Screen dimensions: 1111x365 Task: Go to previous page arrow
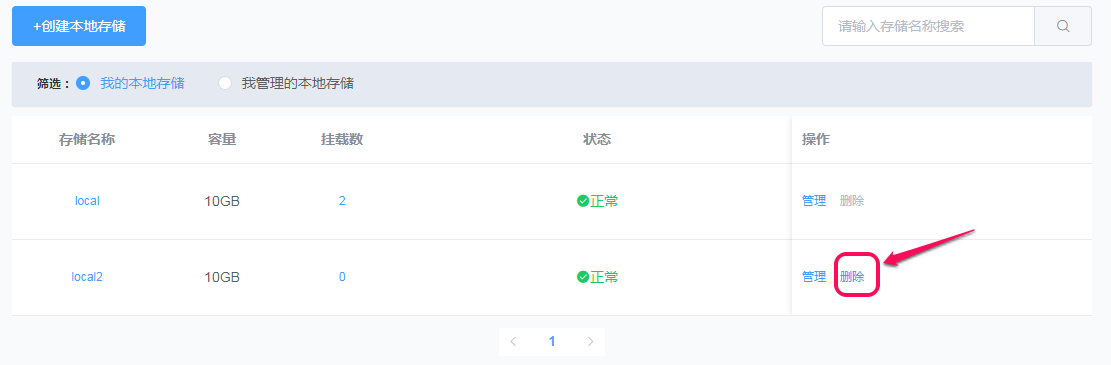click(x=513, y=342)
